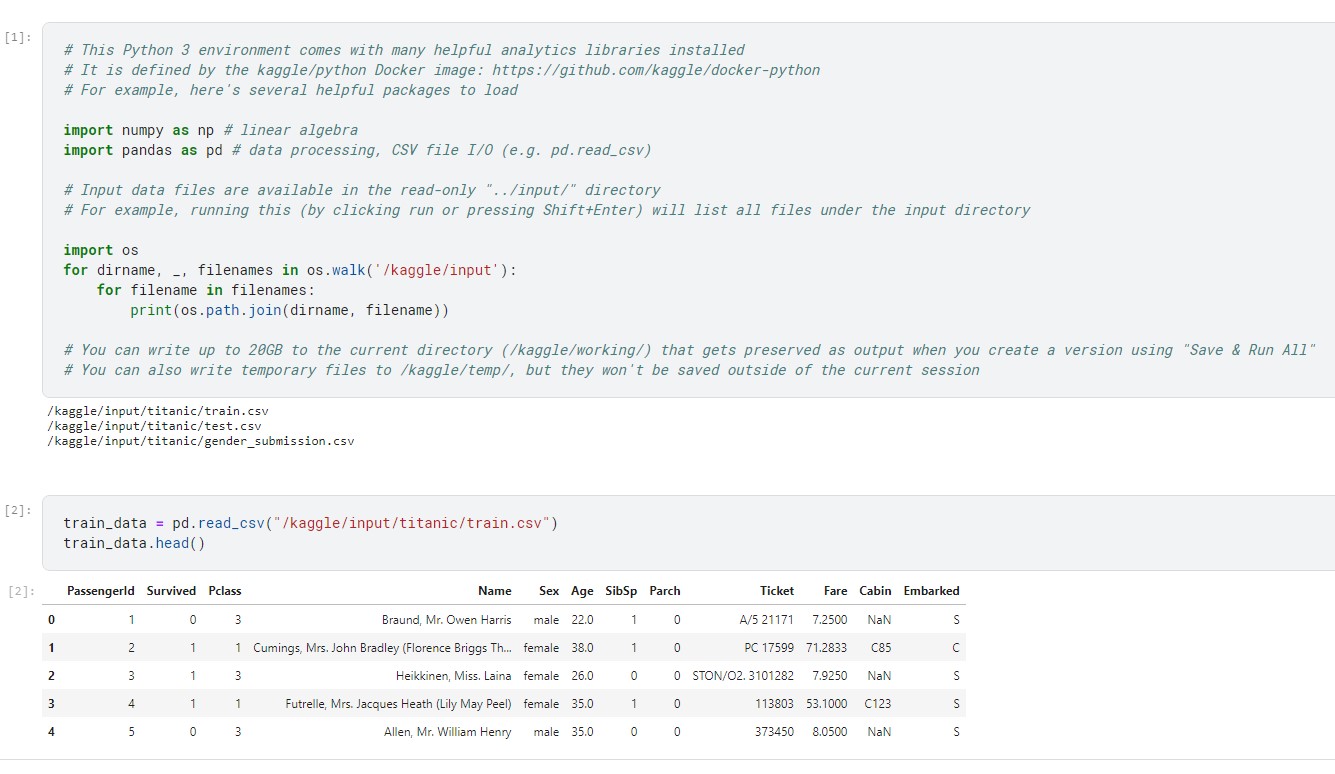Select row index 0 of the dataframe
The height and width of the screenshot is (774, 1335).
point(50,619)
